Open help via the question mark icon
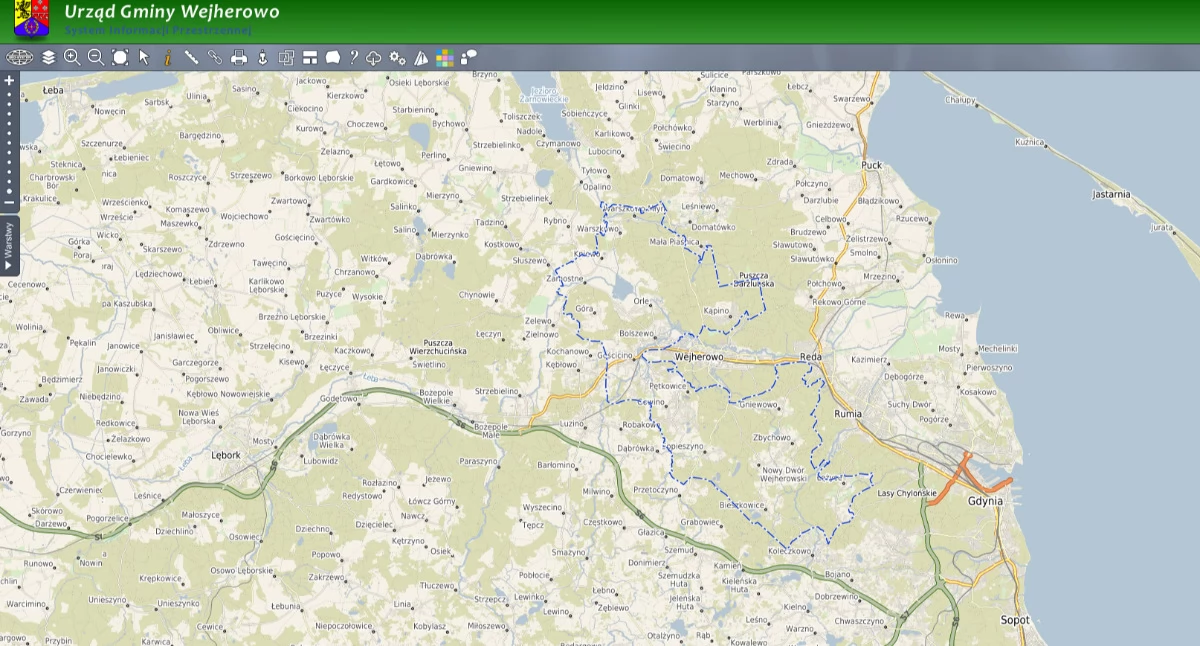Image resolution: width=1200 pixels, height=646 pixels. pos(354,57)
